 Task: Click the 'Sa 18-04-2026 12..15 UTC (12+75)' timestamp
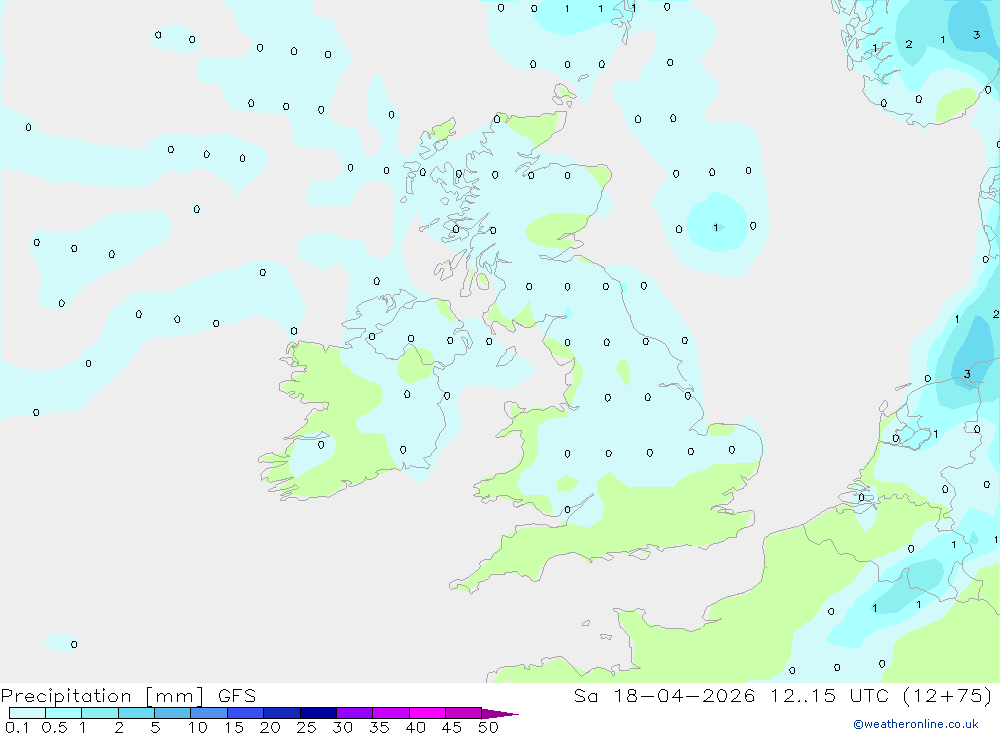click(783, 696)
